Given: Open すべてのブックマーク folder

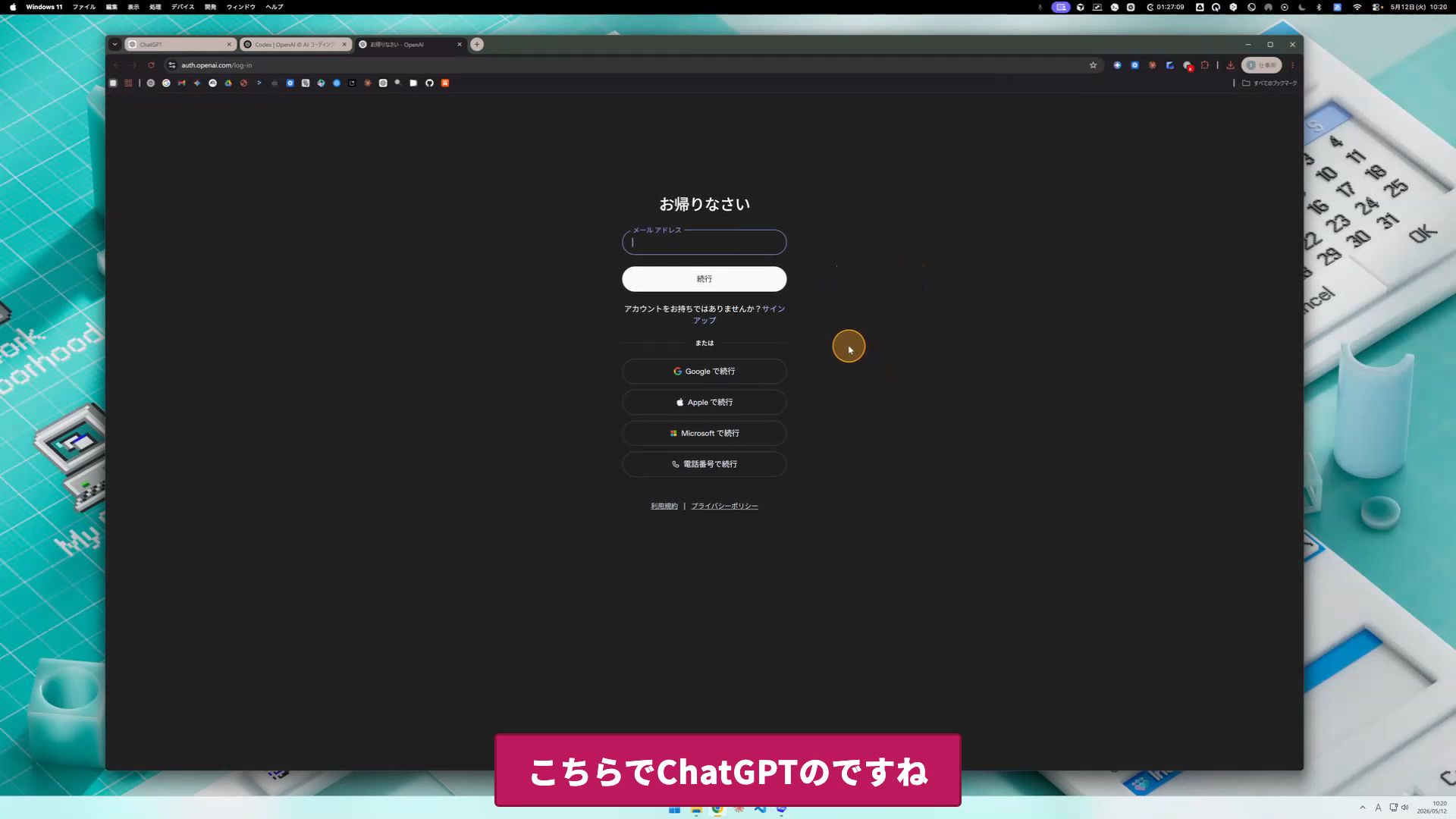Looking at the screenshot, I should coord(1269,83).
